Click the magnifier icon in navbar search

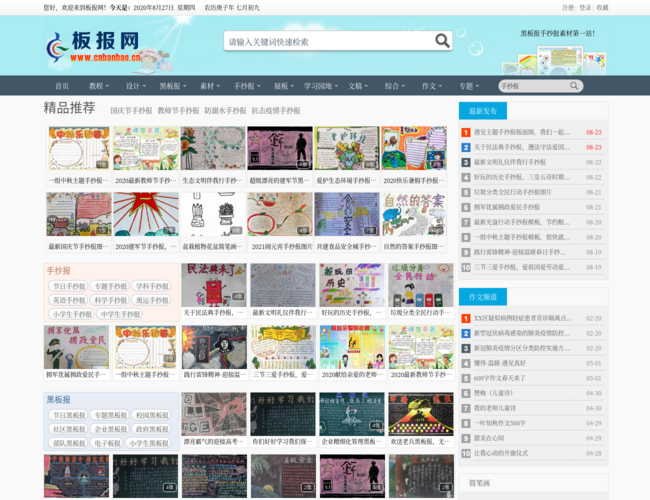pos(574,86)
